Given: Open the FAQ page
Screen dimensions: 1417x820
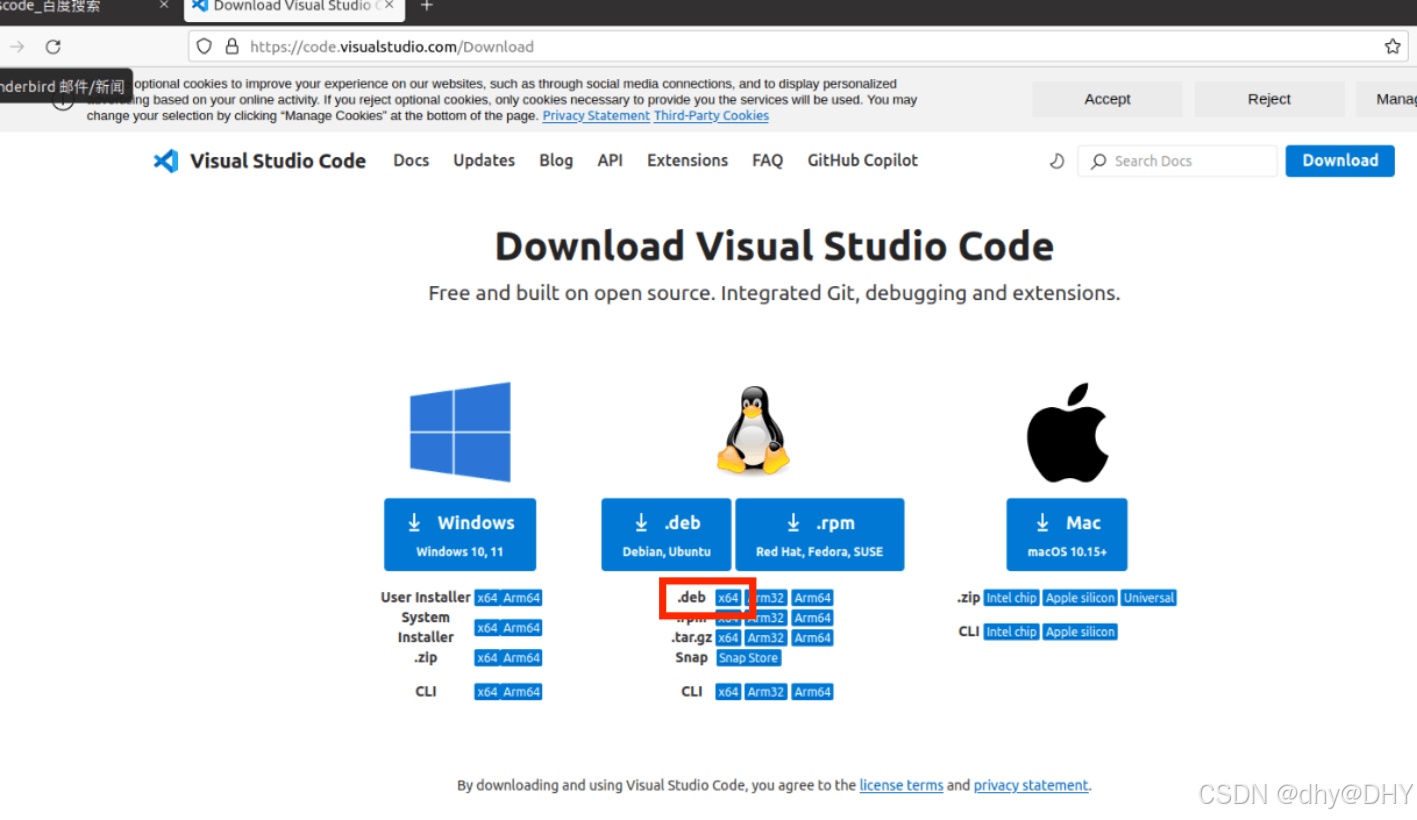Looking at the screenshot, I should 768,160.
